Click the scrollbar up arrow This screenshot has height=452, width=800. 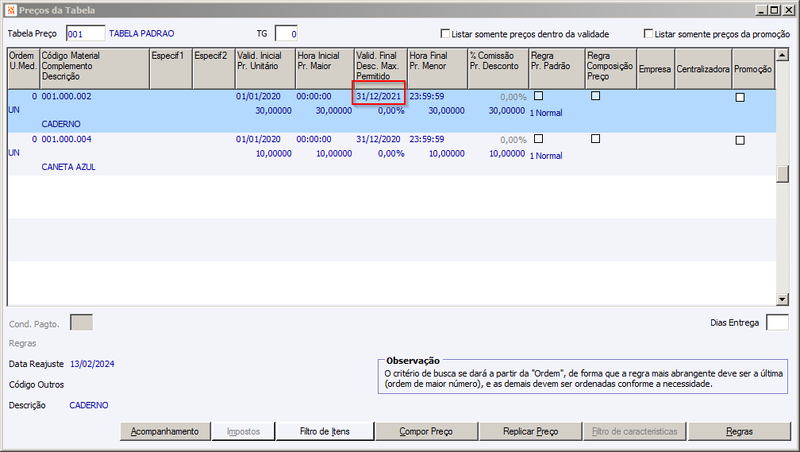pyautogui.click(x=782, y=55)
